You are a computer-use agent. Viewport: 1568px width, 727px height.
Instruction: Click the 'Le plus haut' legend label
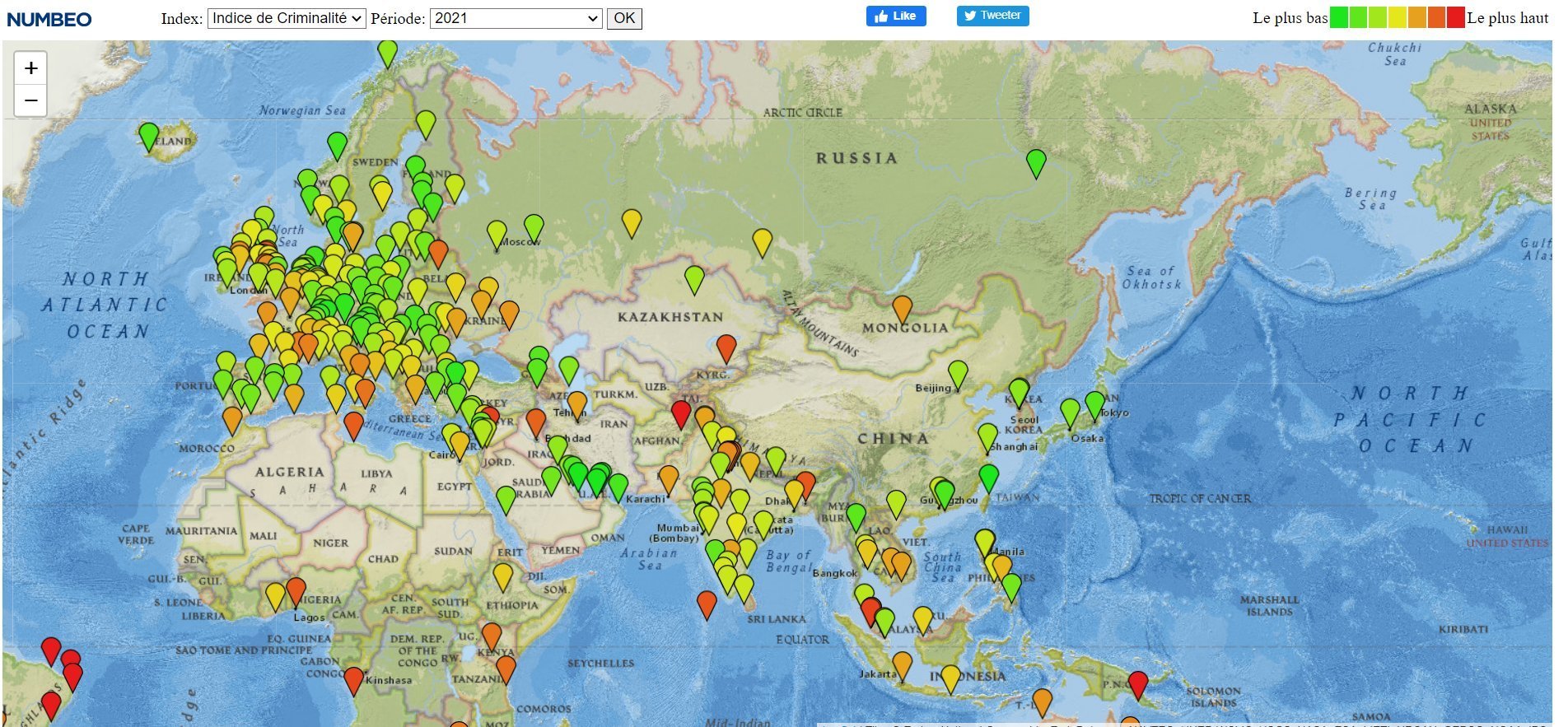click(x=1508, y=18)
